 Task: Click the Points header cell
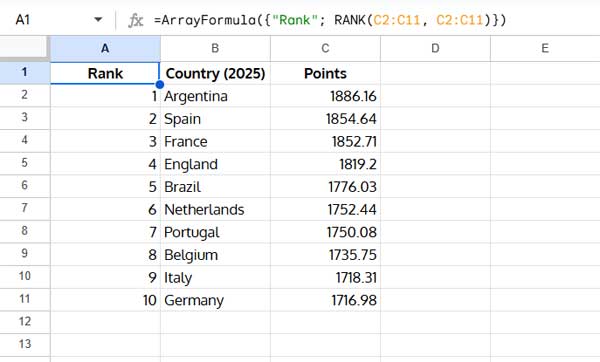(x=325, y=73)
